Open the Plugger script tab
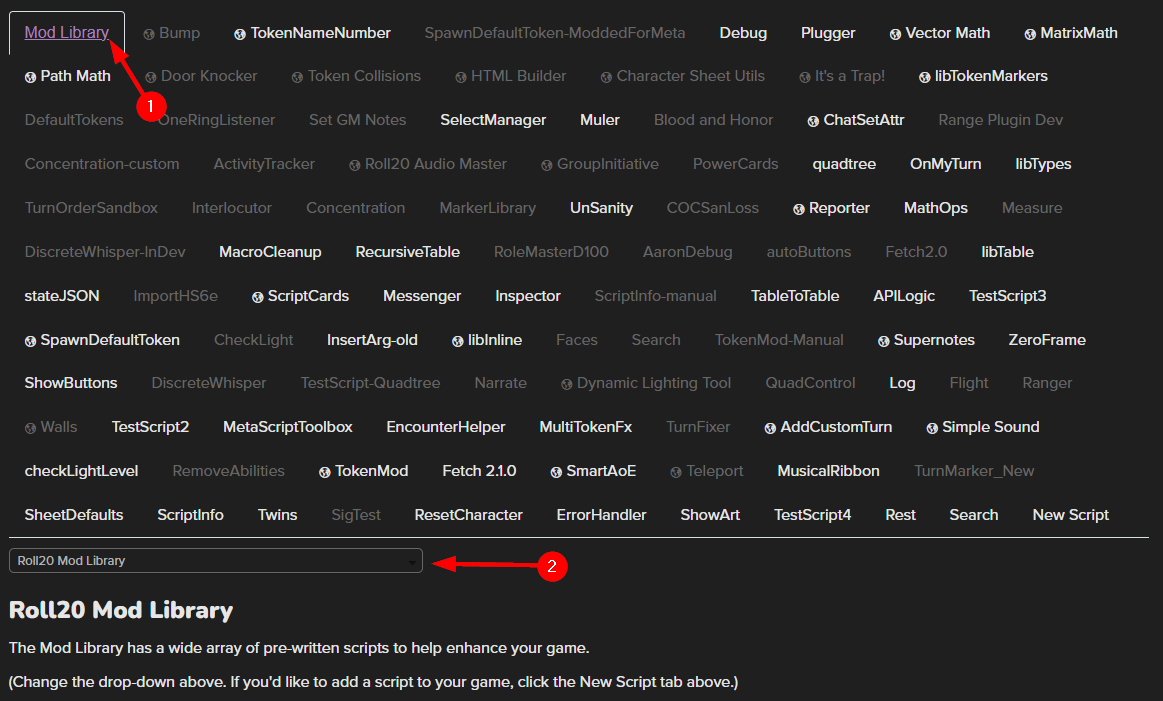Screen dimensions: 1163x701 point(828,33)
